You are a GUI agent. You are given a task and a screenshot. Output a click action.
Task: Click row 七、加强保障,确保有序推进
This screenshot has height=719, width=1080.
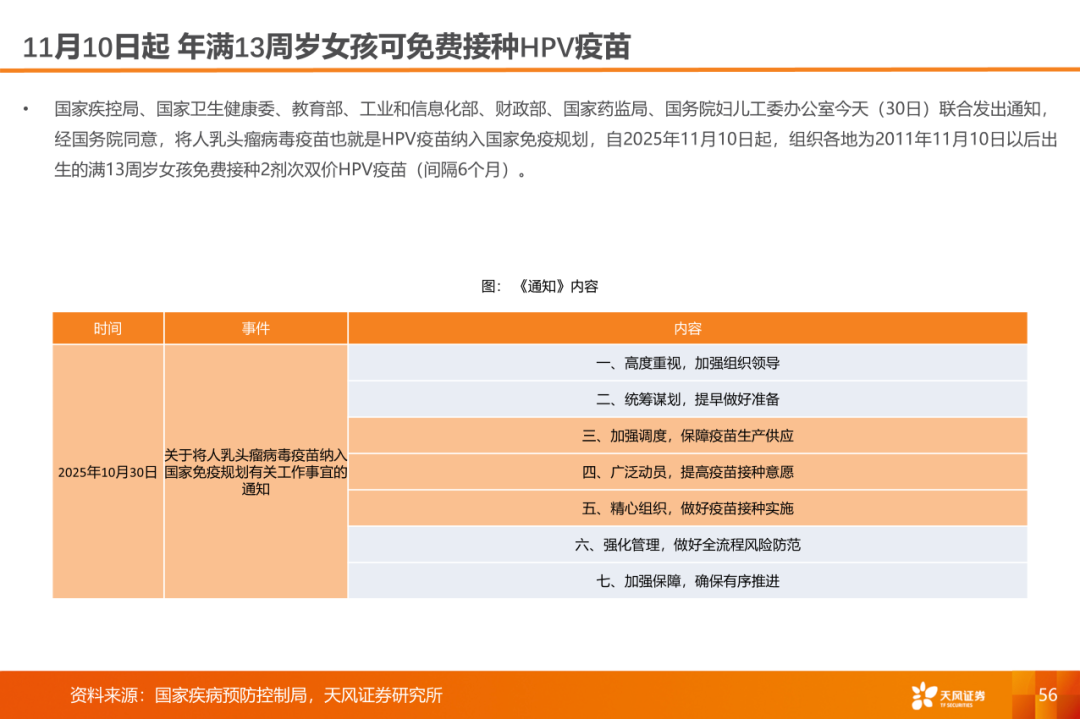pos(687,581)
